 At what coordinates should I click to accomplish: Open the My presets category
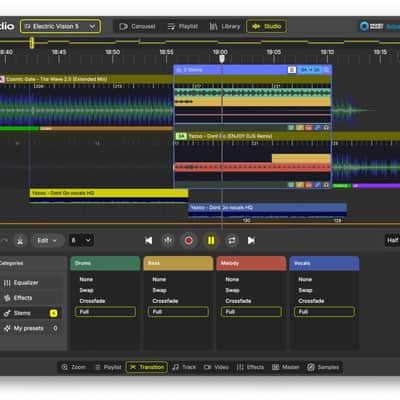click(31, 328)
